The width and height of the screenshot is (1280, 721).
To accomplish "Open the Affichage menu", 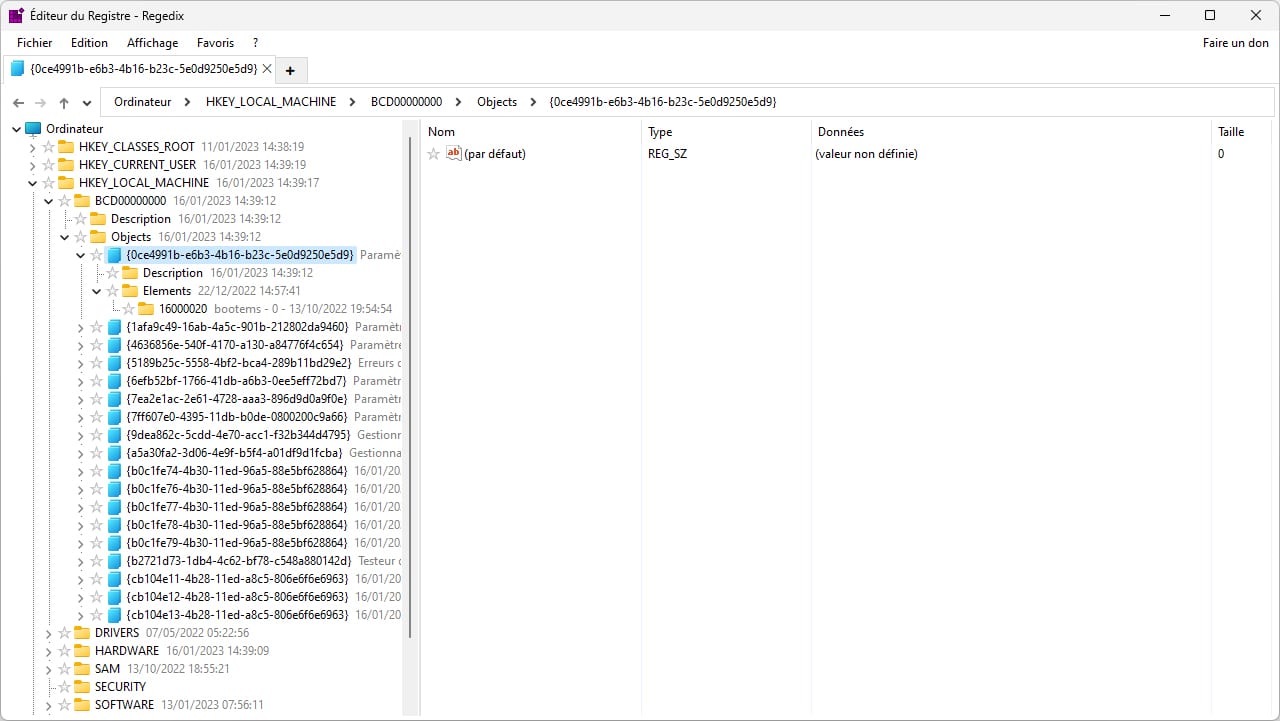I will (152, 43).
